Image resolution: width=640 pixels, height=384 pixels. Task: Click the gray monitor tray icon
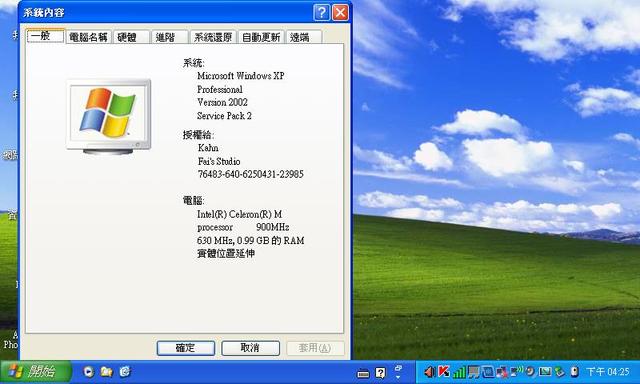474,372
